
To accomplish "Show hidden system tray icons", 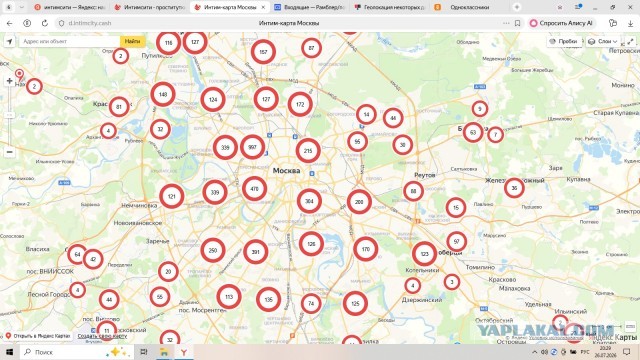I will point(535,352).
